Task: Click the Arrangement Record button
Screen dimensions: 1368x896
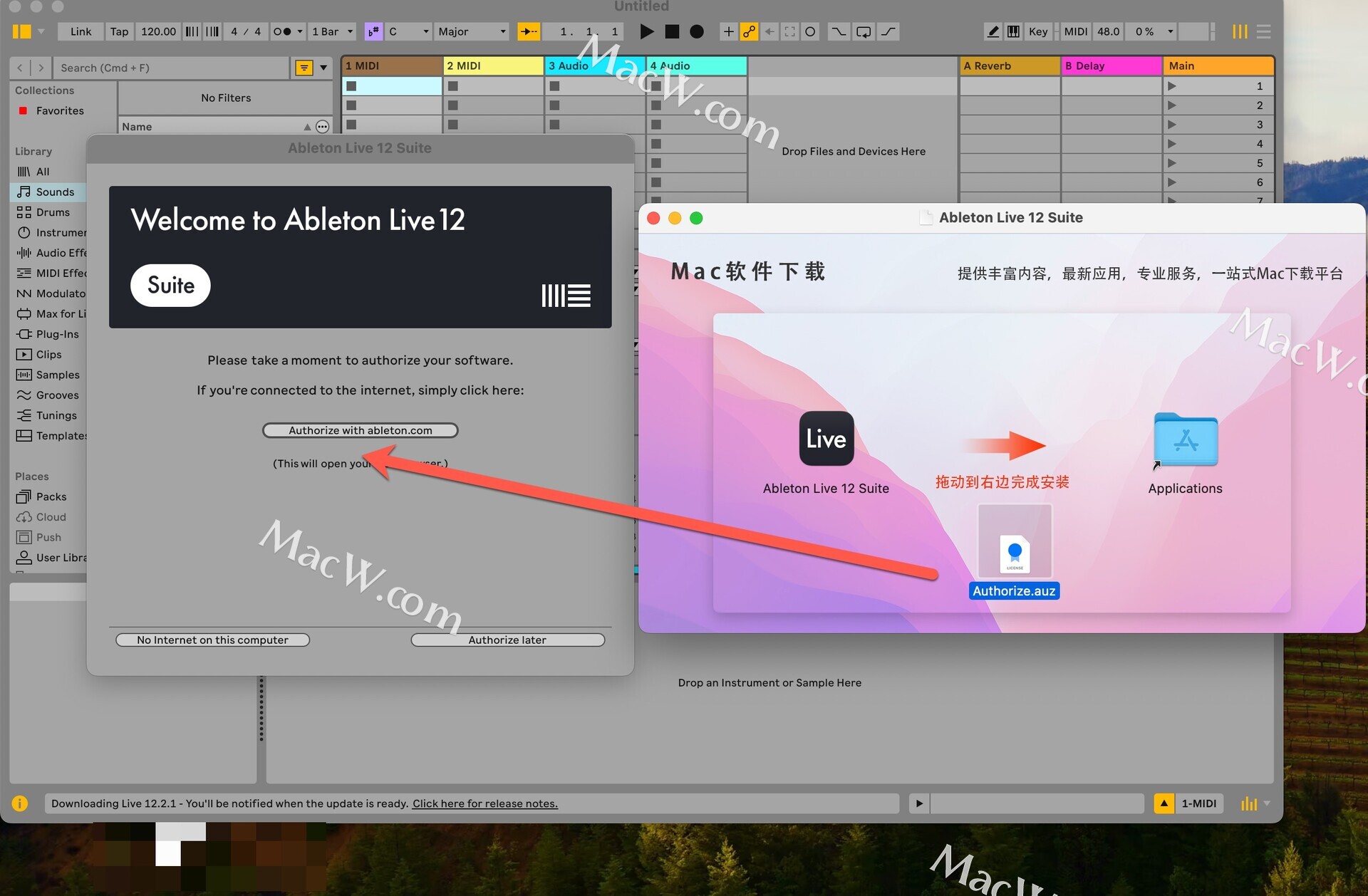Action: pos(697,31)
